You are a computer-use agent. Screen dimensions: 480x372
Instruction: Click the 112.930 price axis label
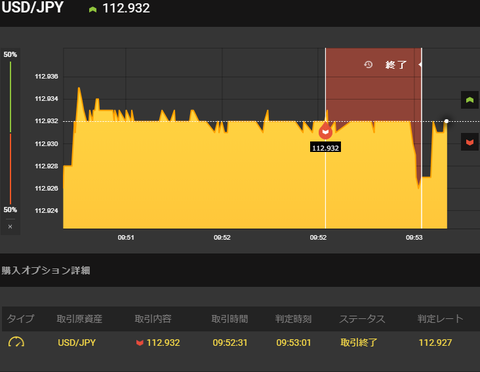pos(47,144)
